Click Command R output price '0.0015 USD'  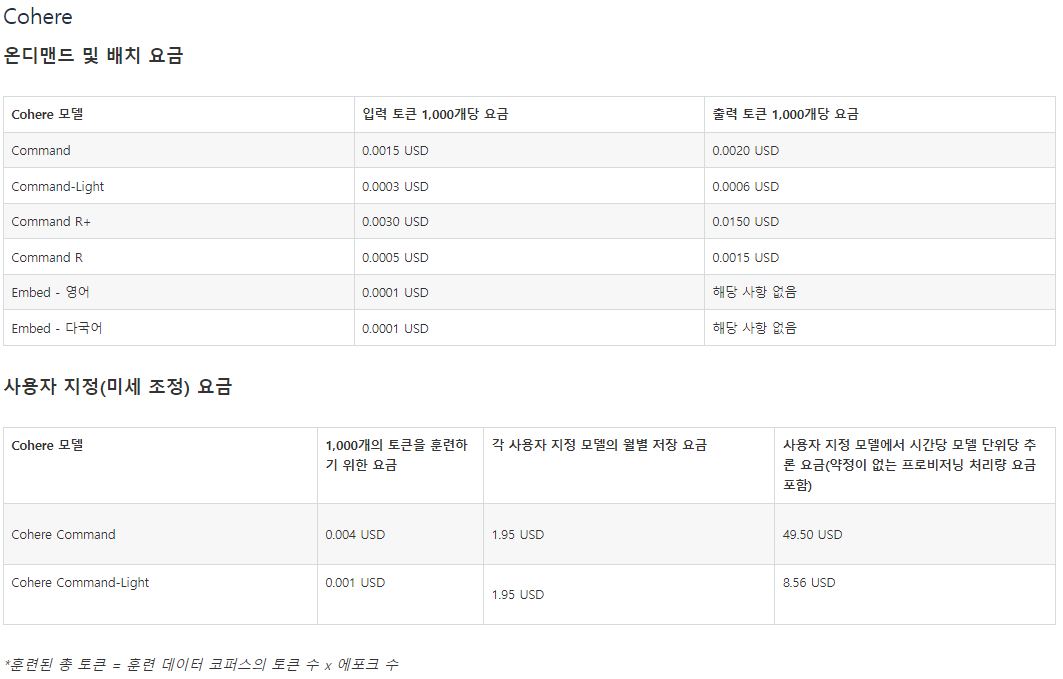(746, 258)
